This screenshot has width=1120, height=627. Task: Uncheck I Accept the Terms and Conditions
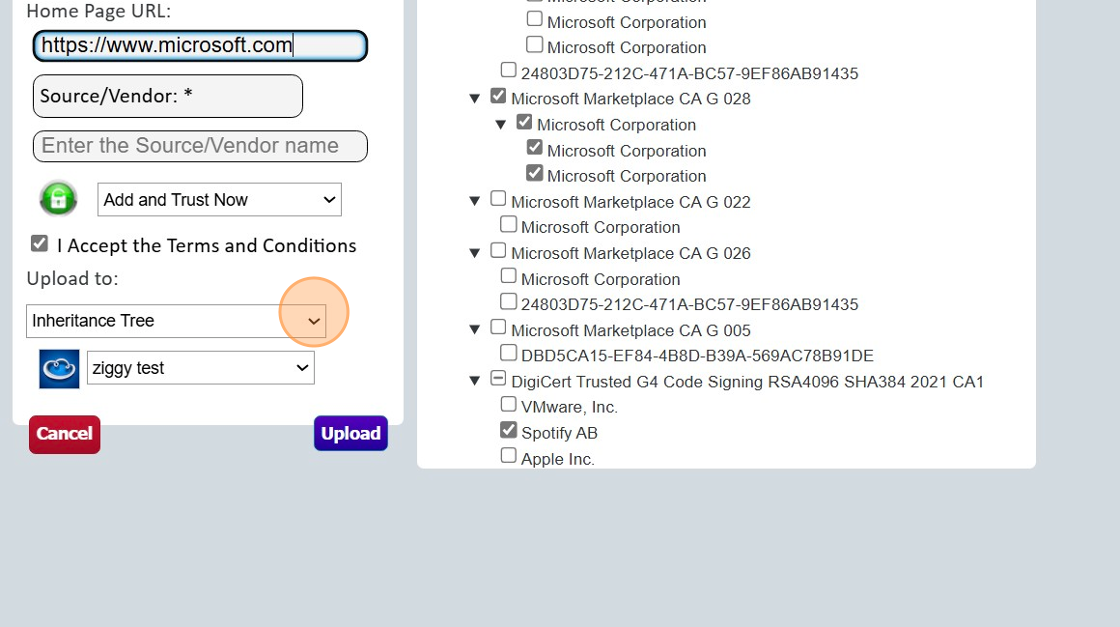(x=38, y=243)
